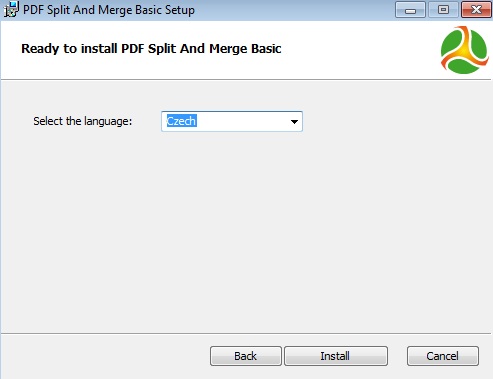Click the PDF Split And Merge logo

coord(464,50)
